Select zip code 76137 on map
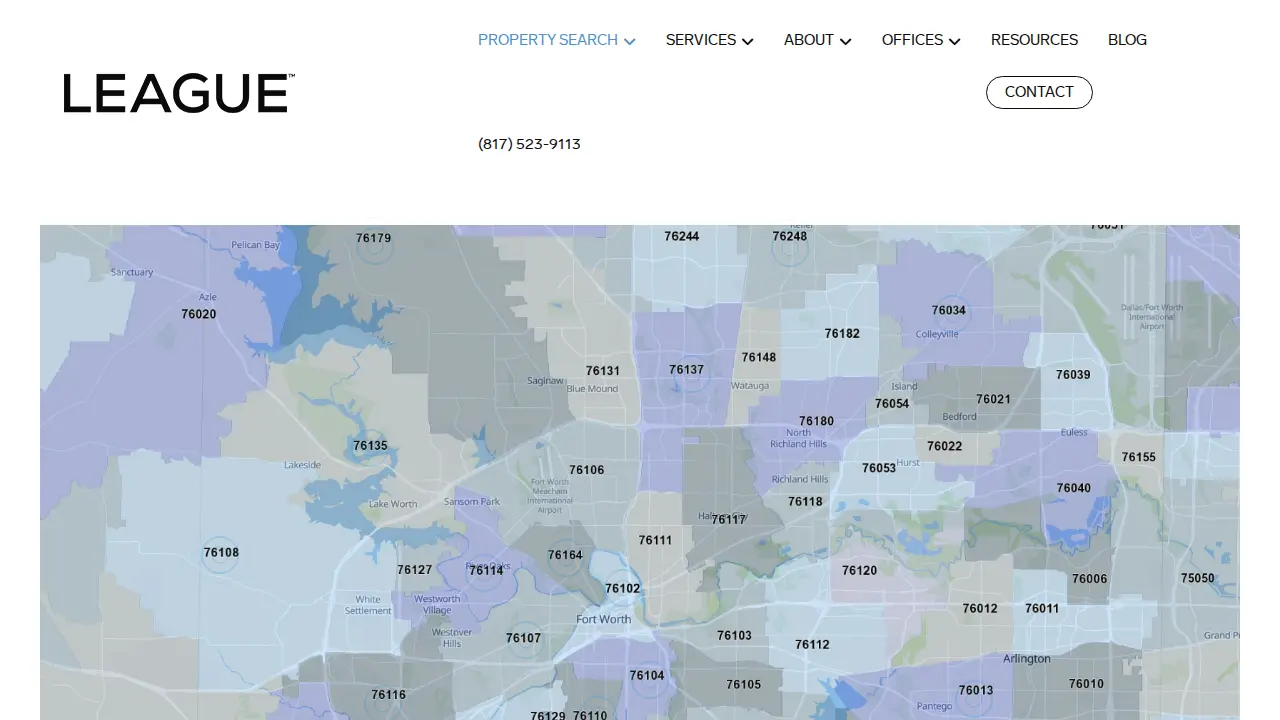Viewport: 1280px width, 720px height. point(686,369)
